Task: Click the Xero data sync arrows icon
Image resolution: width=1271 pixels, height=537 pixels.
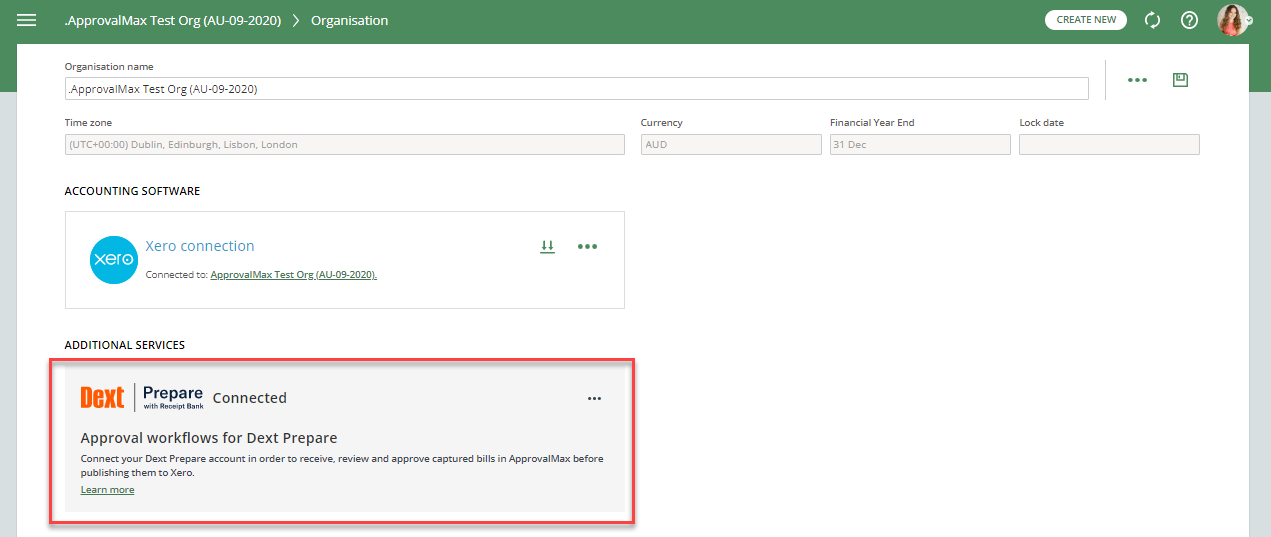Action: point(547,246)
